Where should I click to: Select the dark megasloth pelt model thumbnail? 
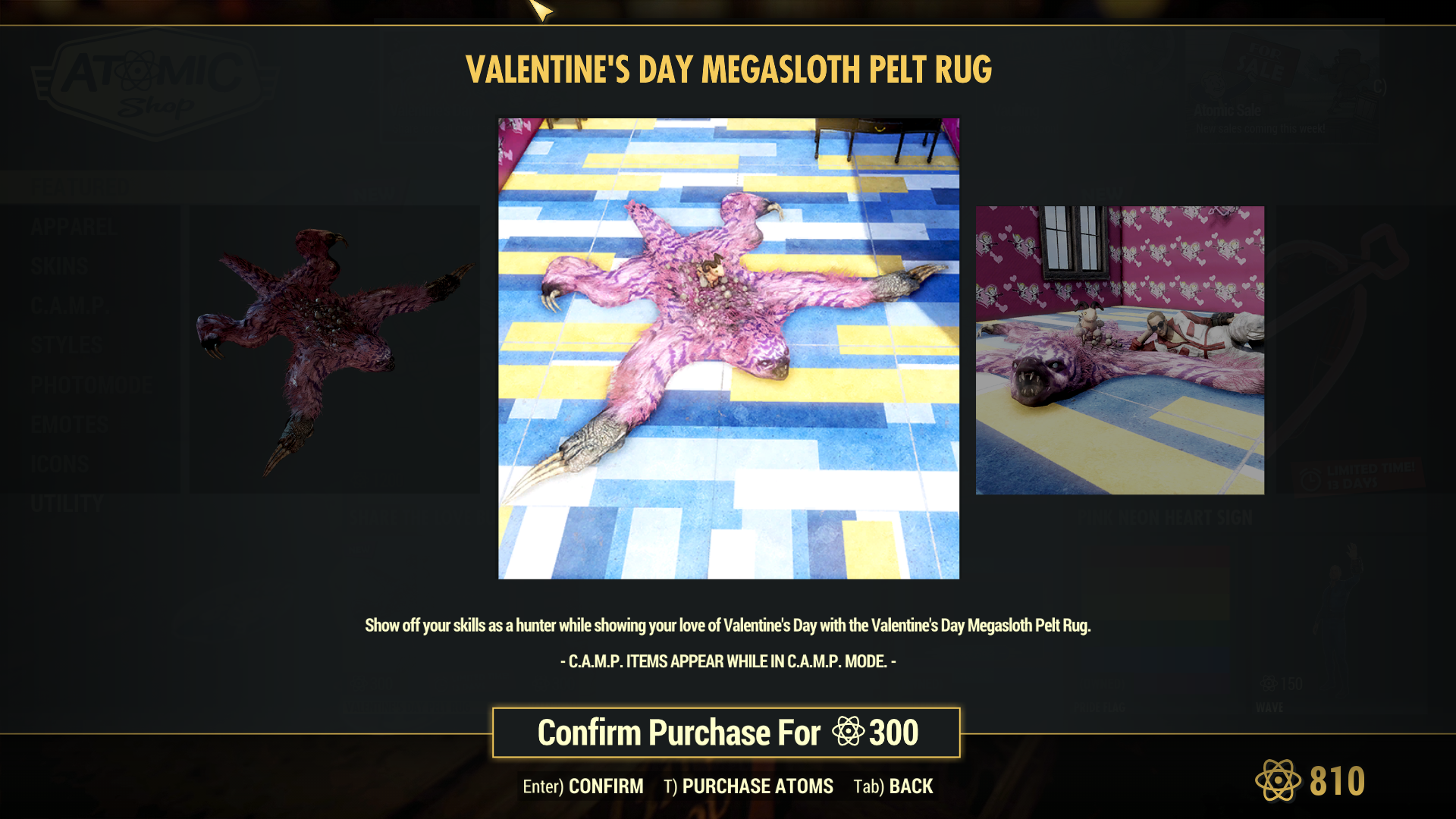pos(334,350)
